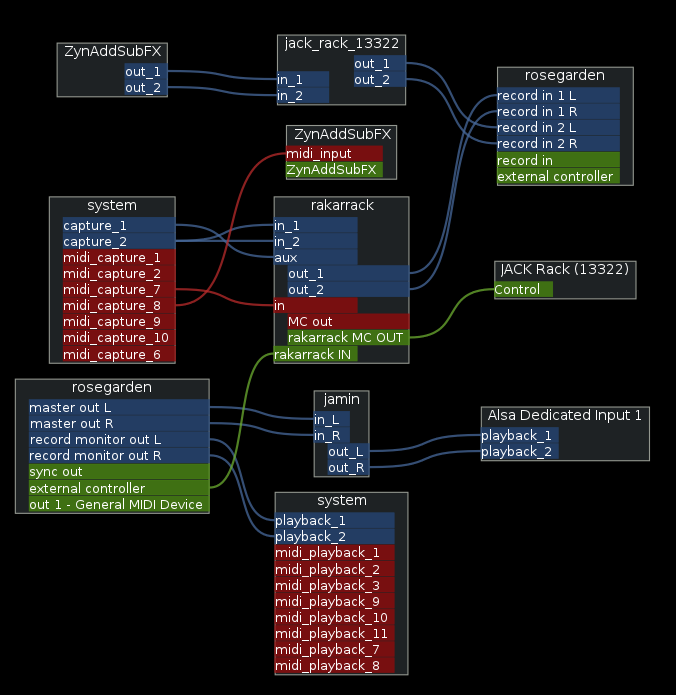Image resolution: width=676 pixels, height=695 pixels.
Task: Click jamin in_L port
Action: pos(332,419)
